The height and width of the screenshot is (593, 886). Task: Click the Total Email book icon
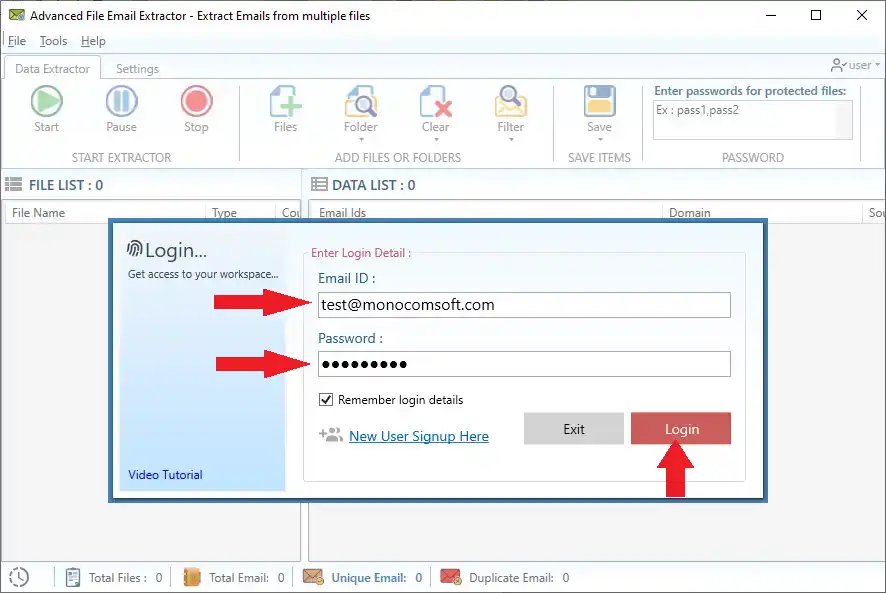click(192, 577)
